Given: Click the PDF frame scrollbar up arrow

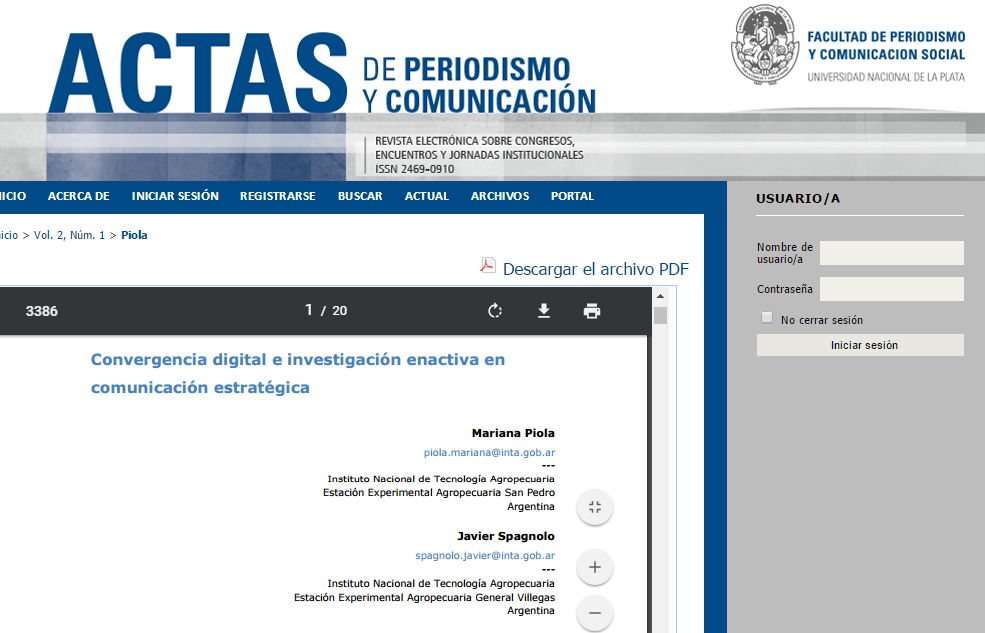Looking at the screenshot, I should [x=660, y=295].
